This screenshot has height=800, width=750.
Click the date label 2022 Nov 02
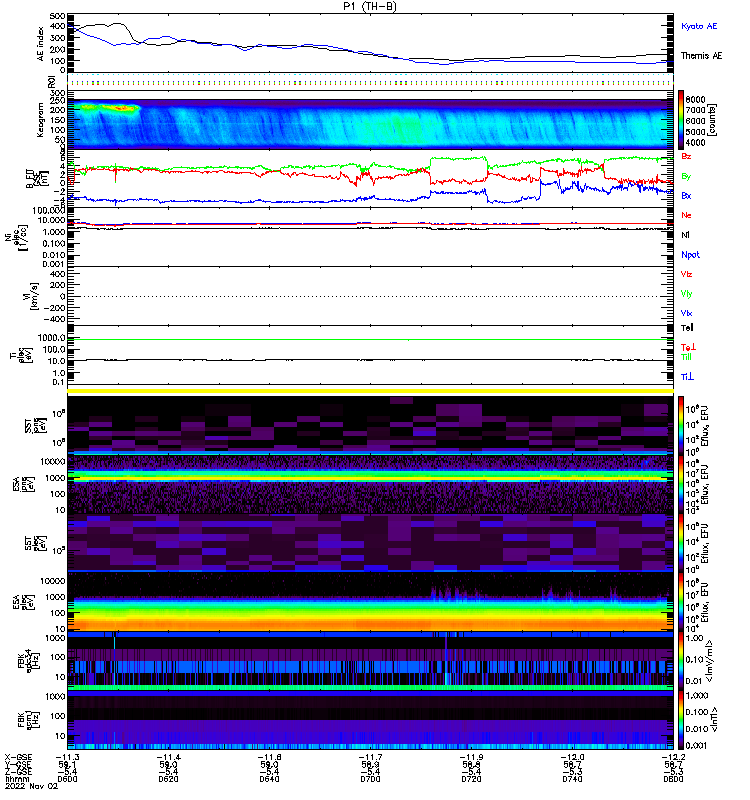tap(32, 786)
